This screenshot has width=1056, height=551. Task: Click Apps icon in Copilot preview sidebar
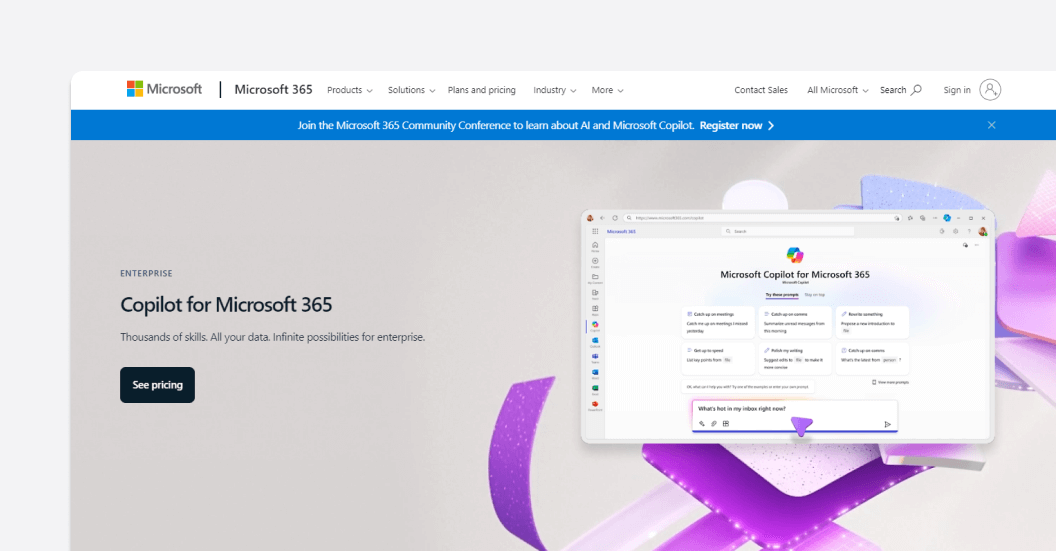[595, 310]
